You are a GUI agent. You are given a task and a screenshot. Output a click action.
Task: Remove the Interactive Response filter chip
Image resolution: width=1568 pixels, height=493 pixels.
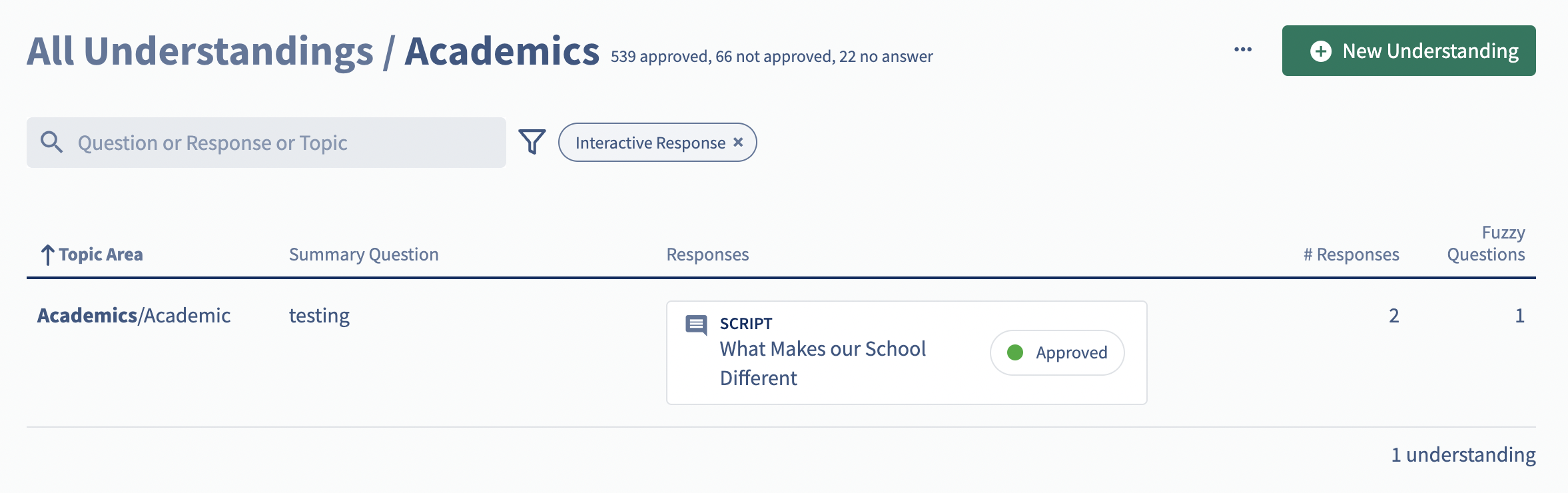click(738, 142)
